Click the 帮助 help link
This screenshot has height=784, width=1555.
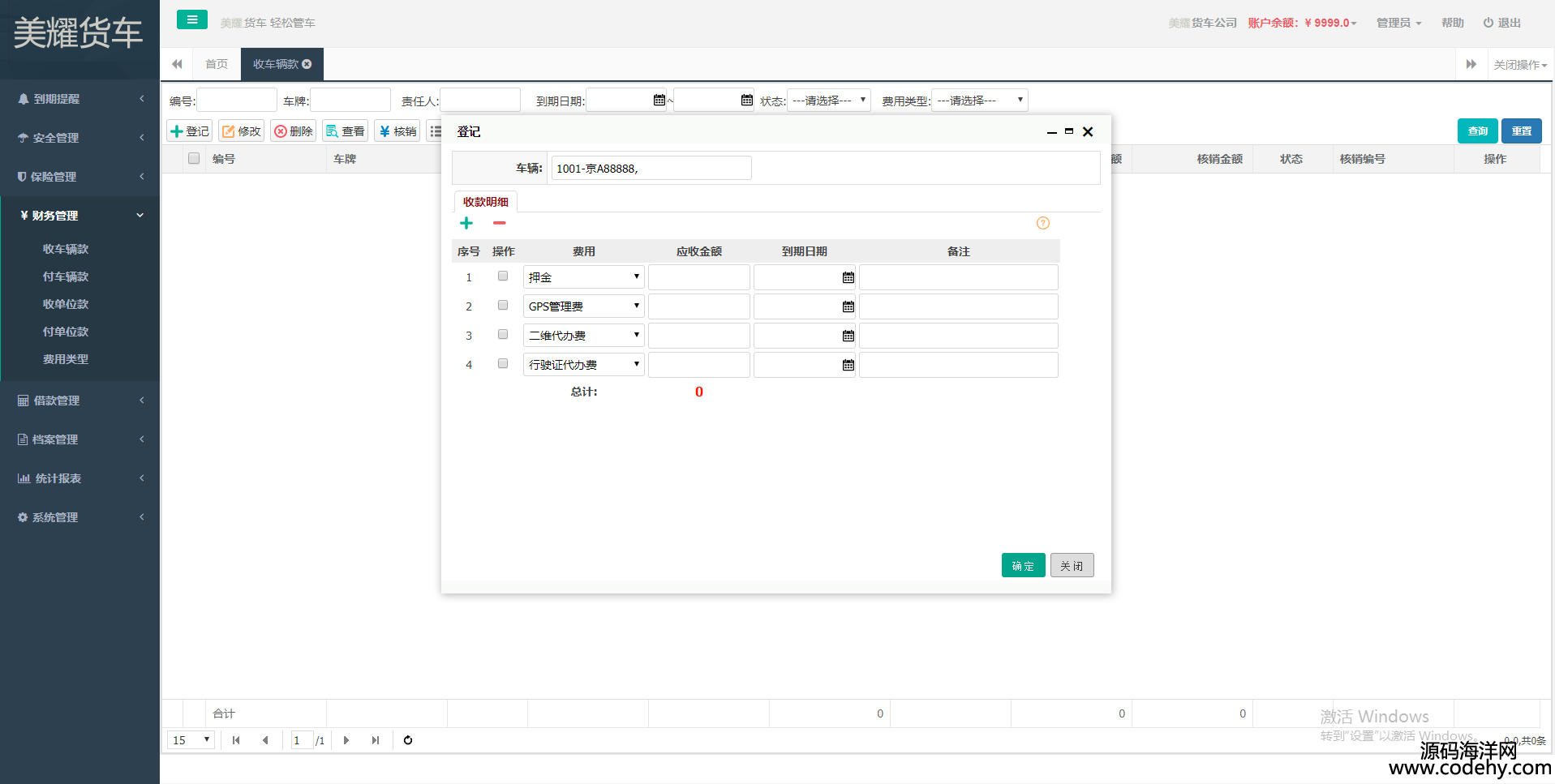coord(1453,23)
